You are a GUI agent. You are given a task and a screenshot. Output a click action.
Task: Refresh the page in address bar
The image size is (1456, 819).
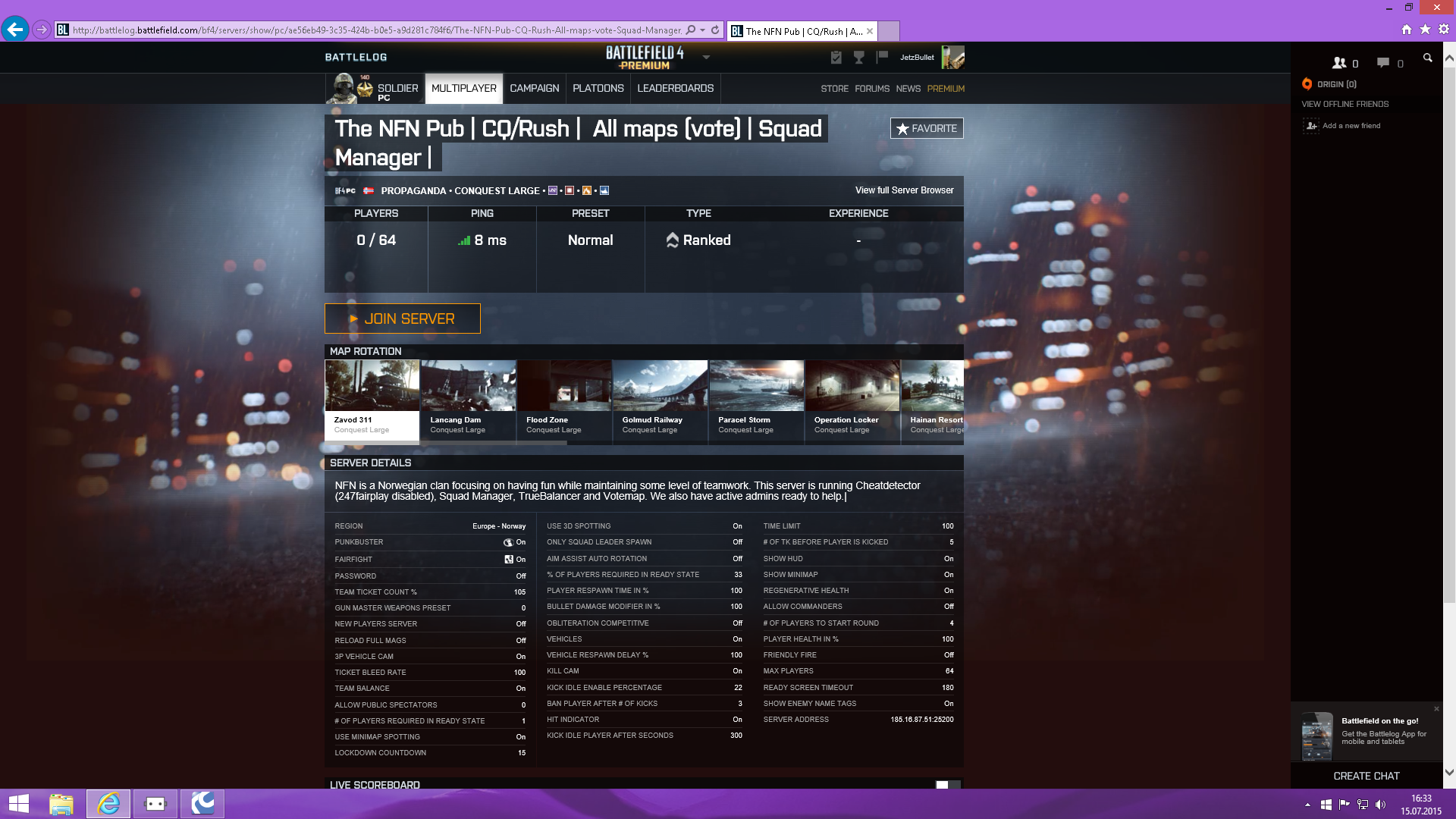(x=715, y=30)
